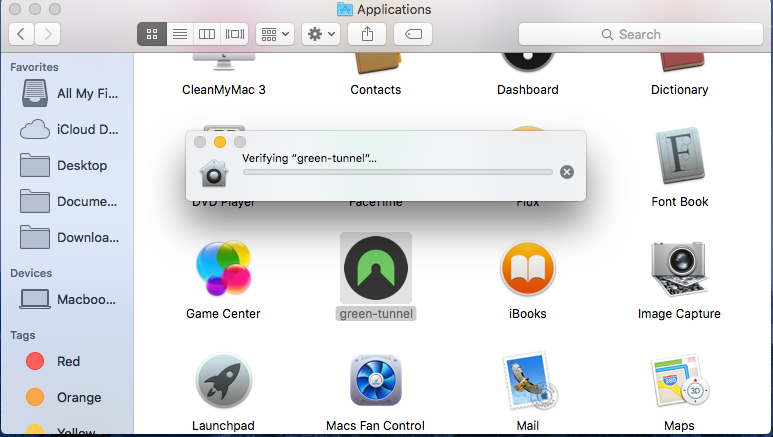Click the Applications folder icon in title bar
773x437 pixels.
[x=345, y=9]
